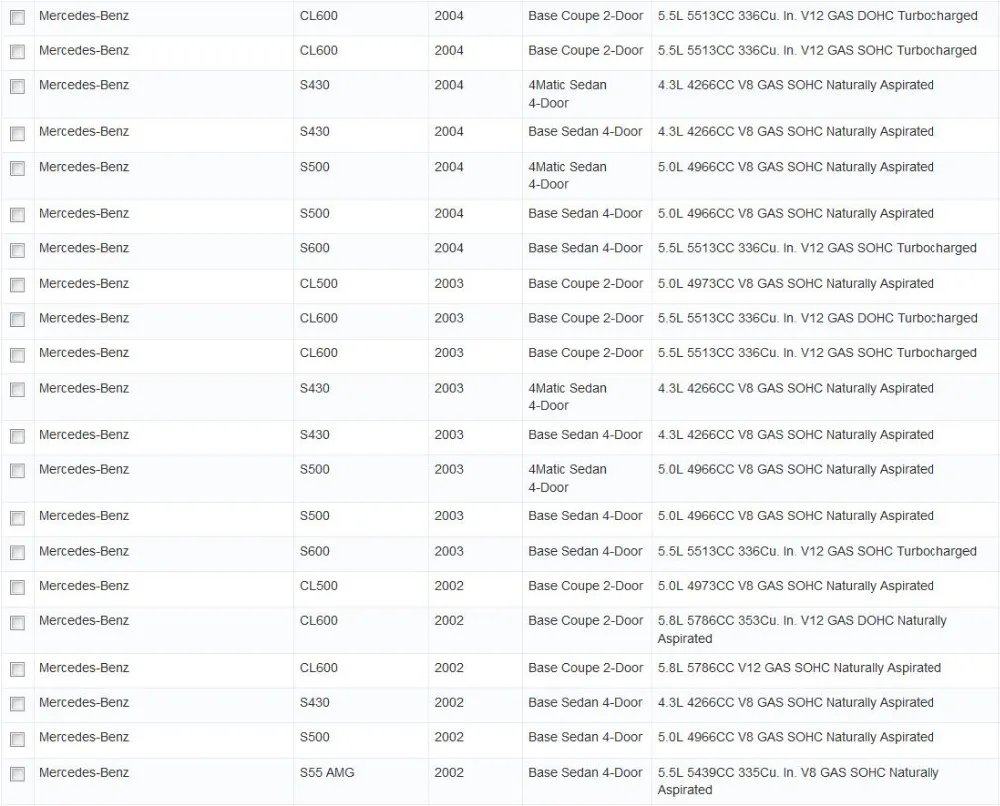This screenshot has width=1000, height=806.
Task: Check the 2003 CL600 SOHC Turbocharged row
Action: [x=18, y=355]
